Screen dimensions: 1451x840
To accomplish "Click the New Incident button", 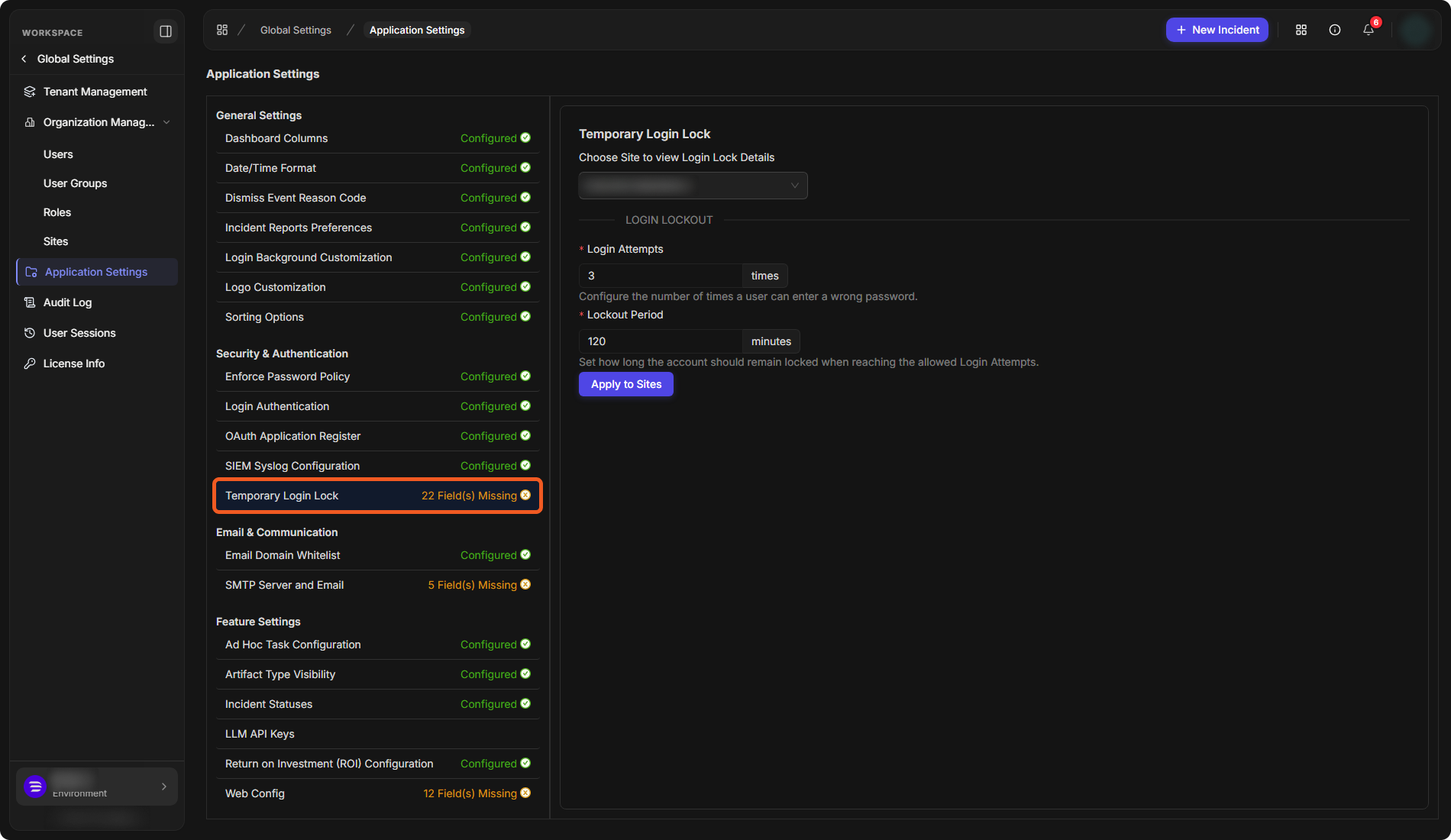I will tap(1217, 30).
